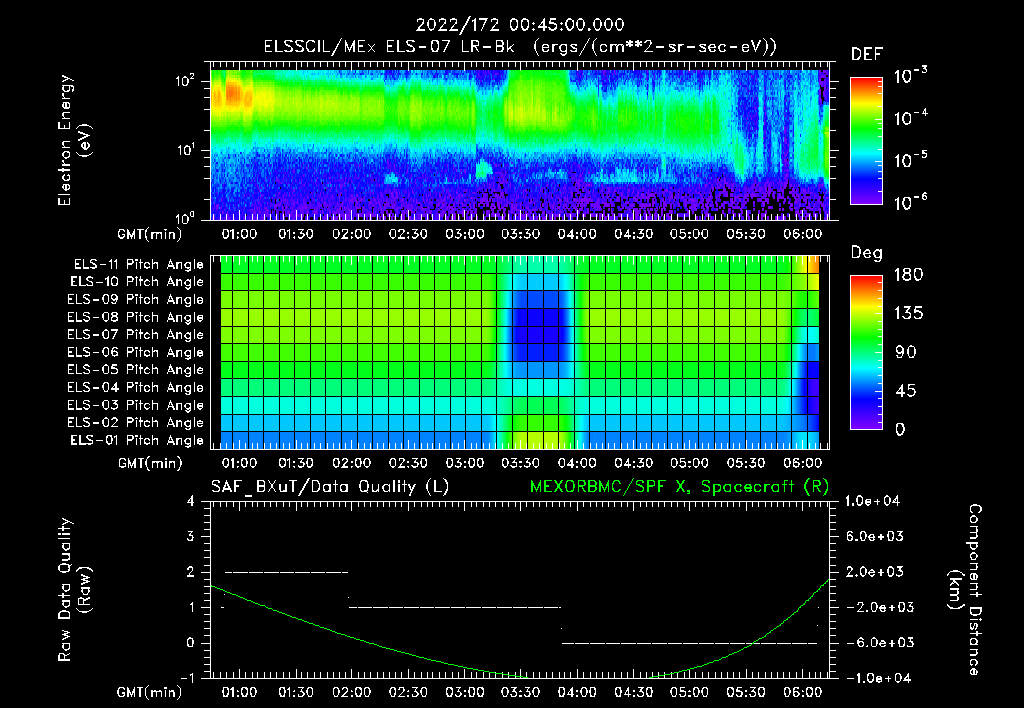The width and height of the screenshot is (1024, 708).
Task: Select the ELS-04 Pitch Angle row label
Action: coord(136,387)
